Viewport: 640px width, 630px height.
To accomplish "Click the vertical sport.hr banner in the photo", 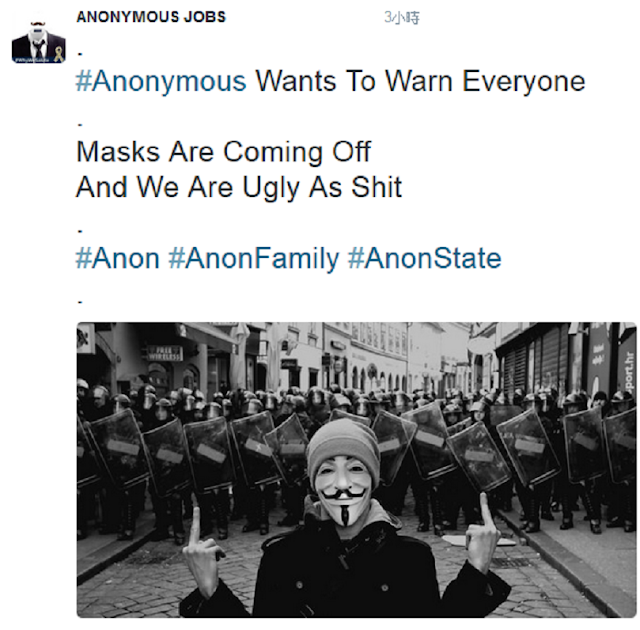I will click(x=627, y=371).
